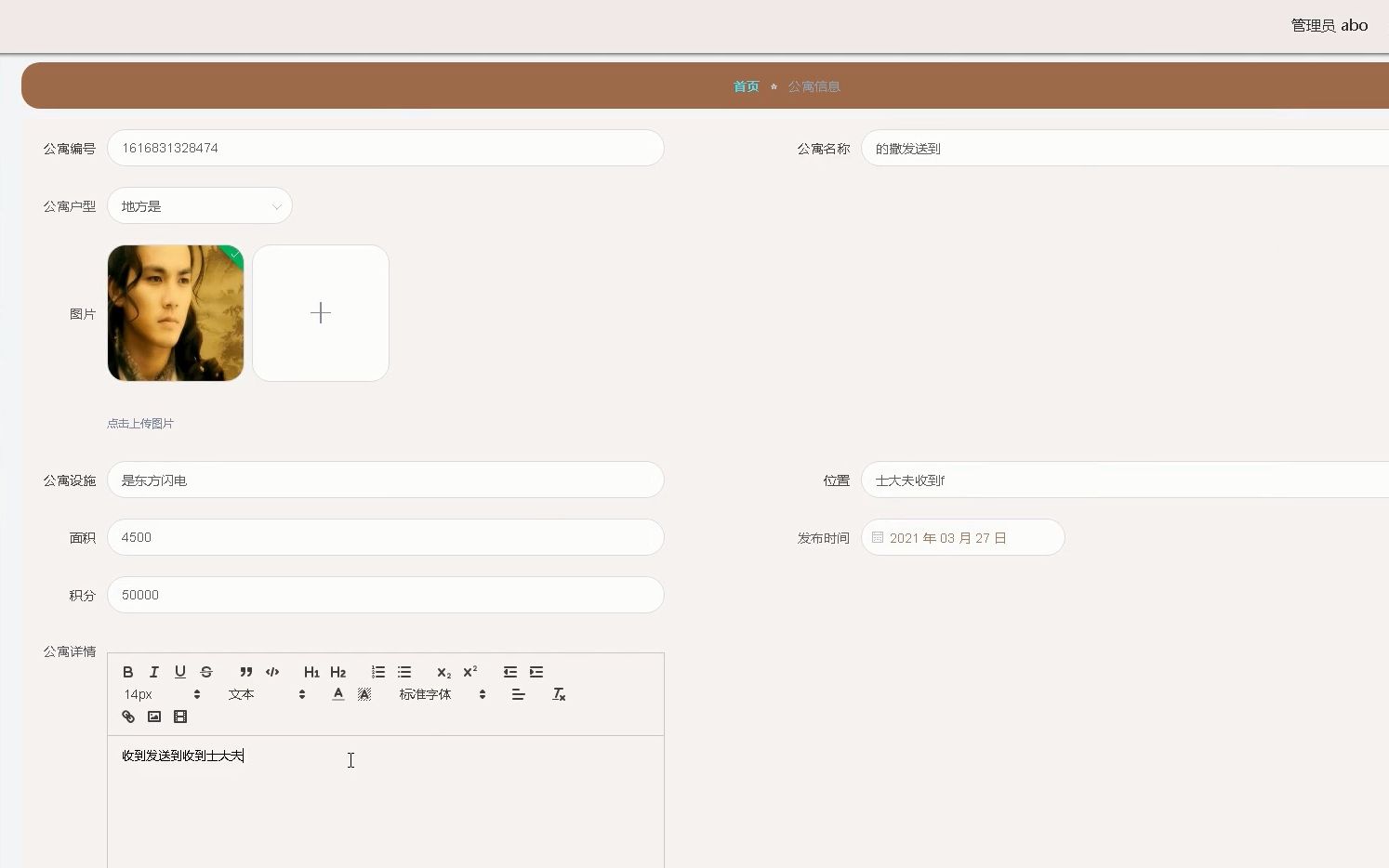The width and height of the screenshot is (1389, 868).
Task: Apply strikethrough formatting
Action: coord(205,672)
